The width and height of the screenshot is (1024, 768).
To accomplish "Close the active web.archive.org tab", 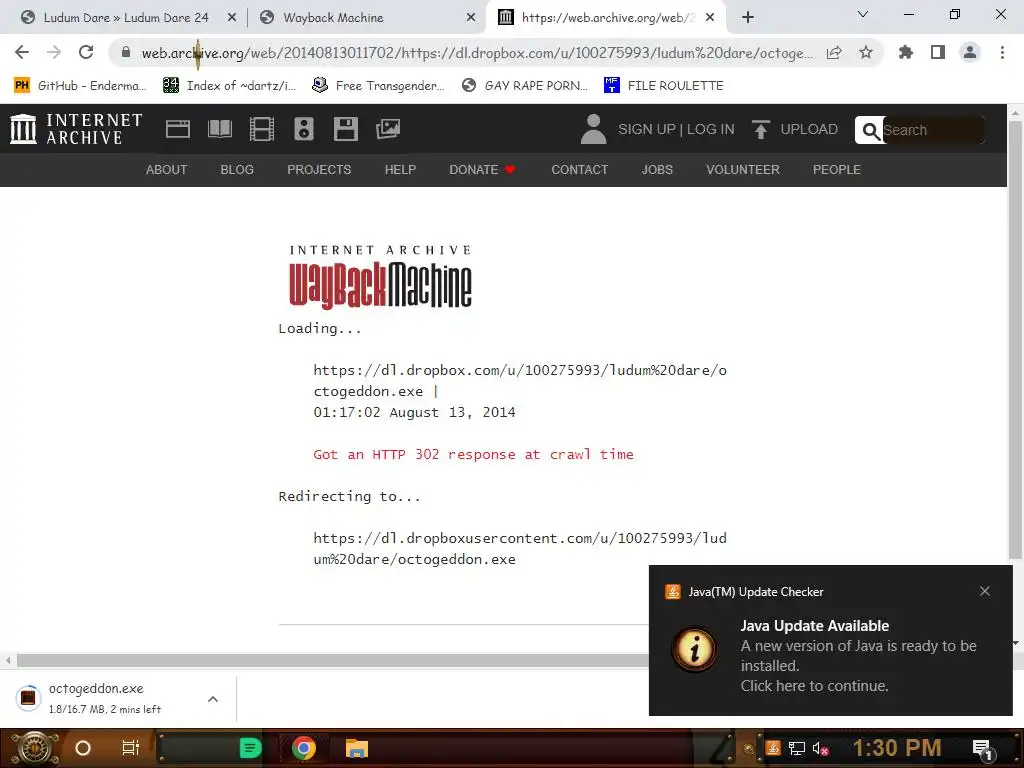I will (711, 18).
